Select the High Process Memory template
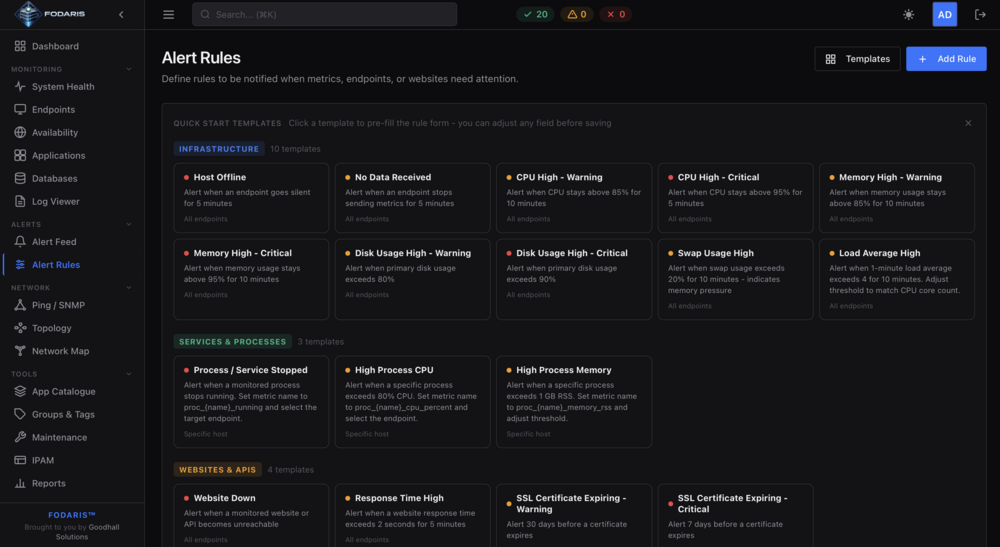 (x=573, y=402)
